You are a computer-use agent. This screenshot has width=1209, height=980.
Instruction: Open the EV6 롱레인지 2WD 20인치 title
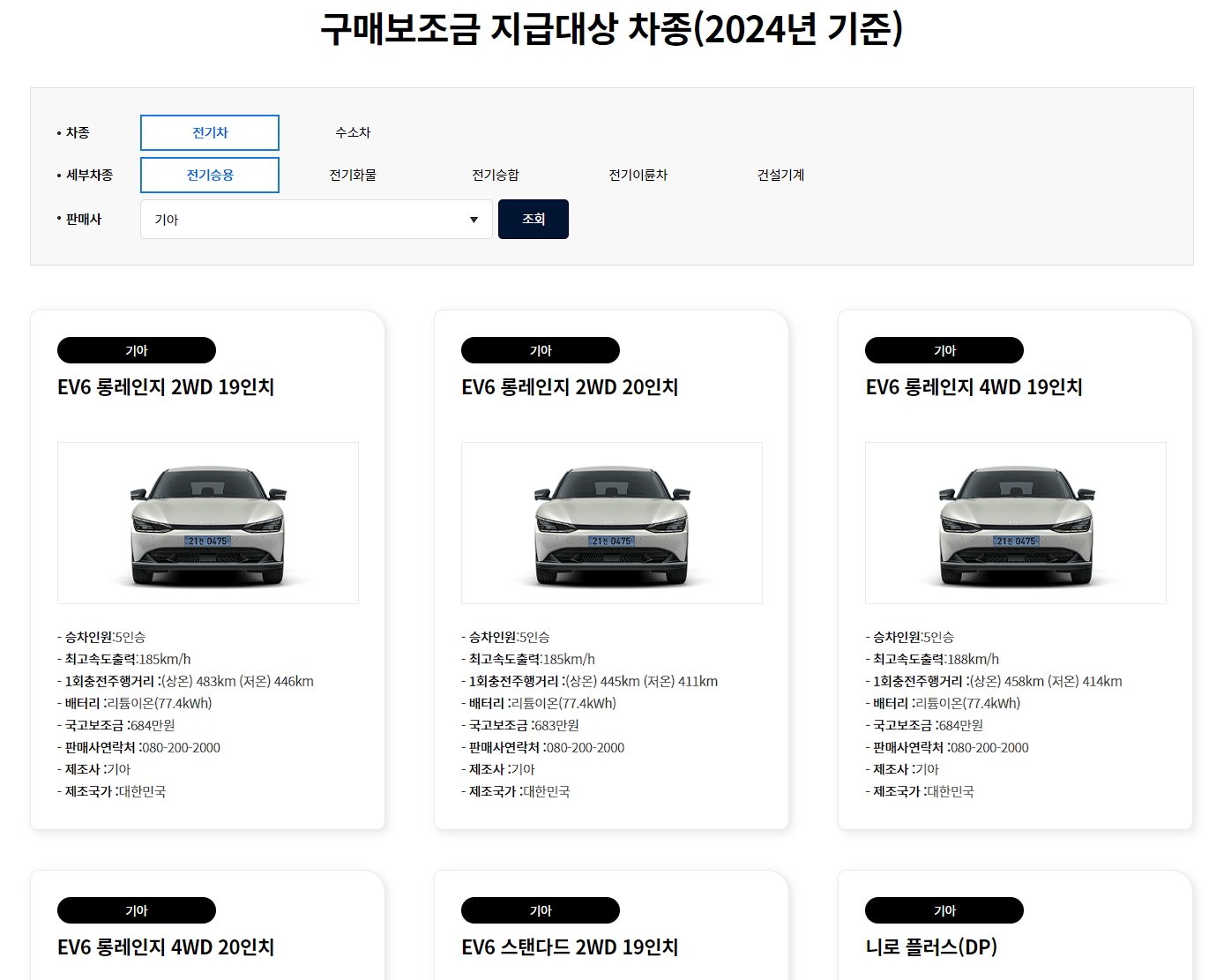pos(570,387)
